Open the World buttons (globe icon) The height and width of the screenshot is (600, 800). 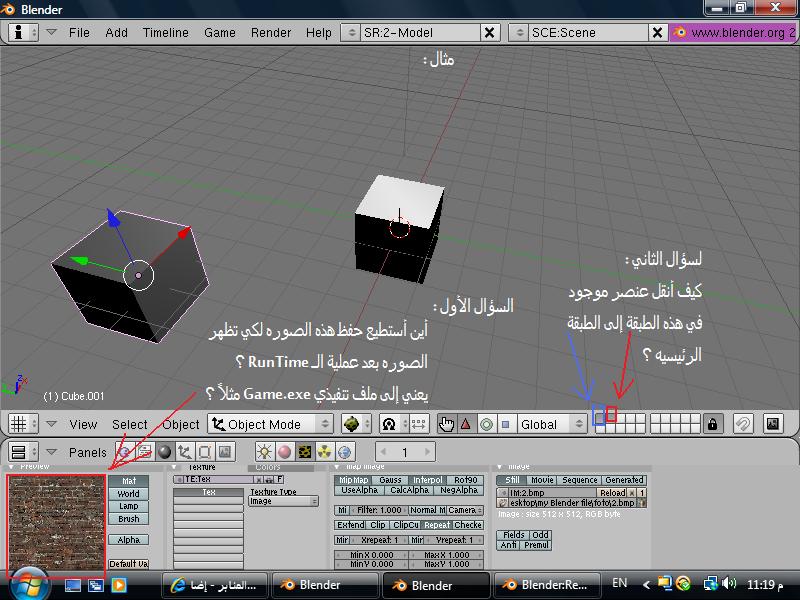344,452
